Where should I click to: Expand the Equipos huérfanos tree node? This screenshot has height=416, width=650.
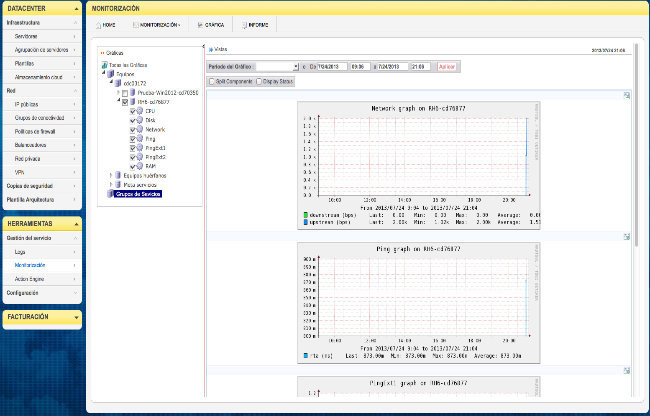tap(111, 175)
